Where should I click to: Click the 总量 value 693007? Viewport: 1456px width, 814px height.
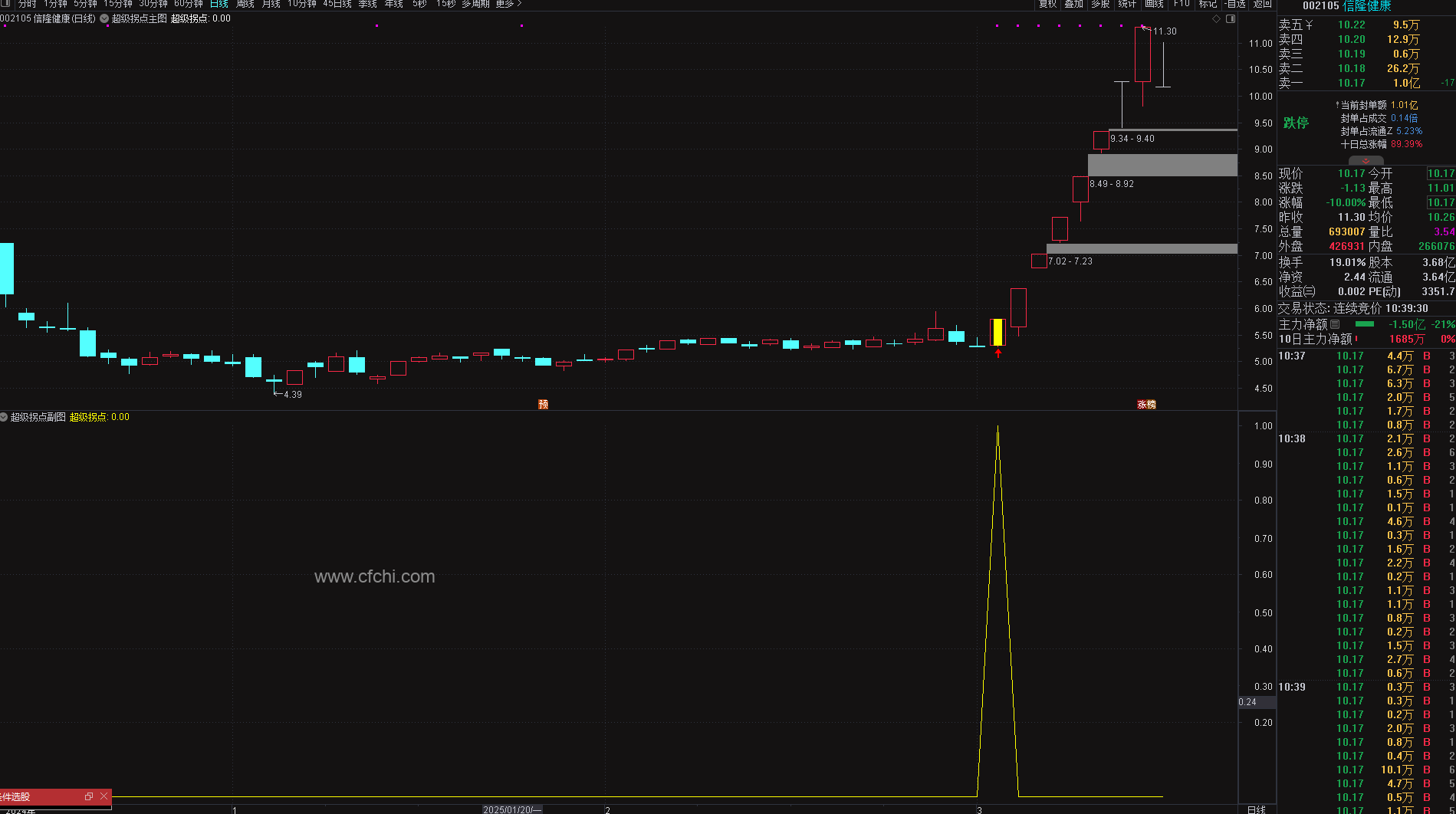(x=1347, y=231)
